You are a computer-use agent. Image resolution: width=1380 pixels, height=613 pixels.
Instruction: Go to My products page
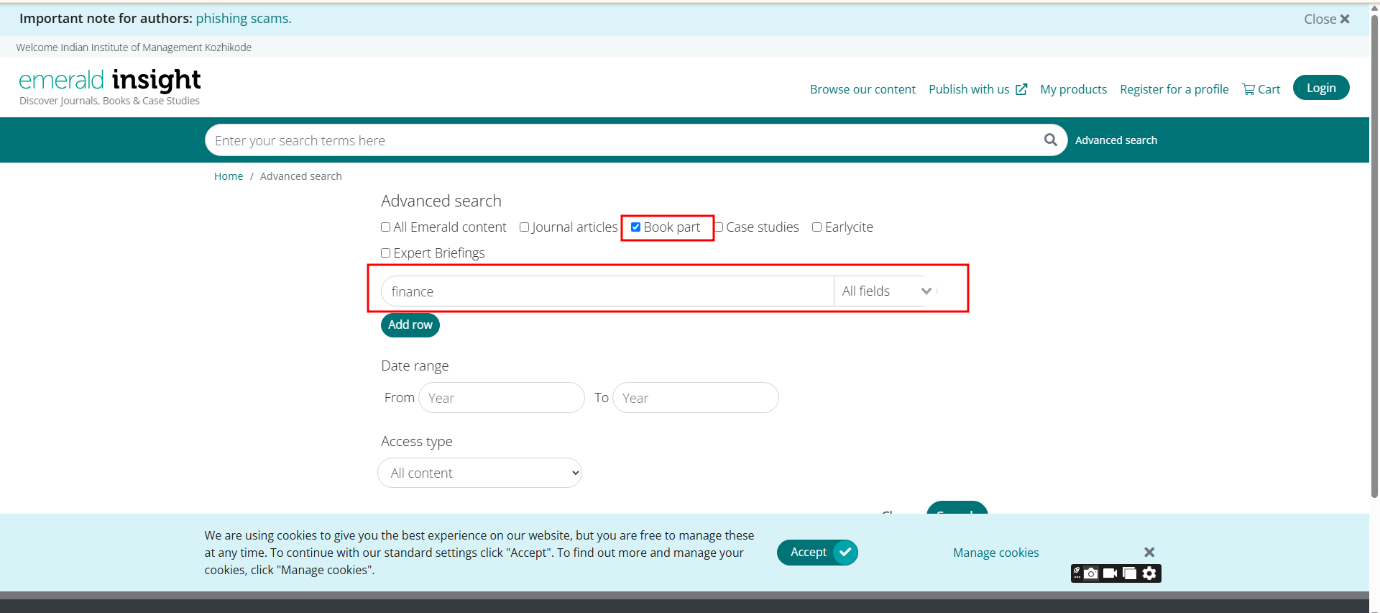[1073, 89]
